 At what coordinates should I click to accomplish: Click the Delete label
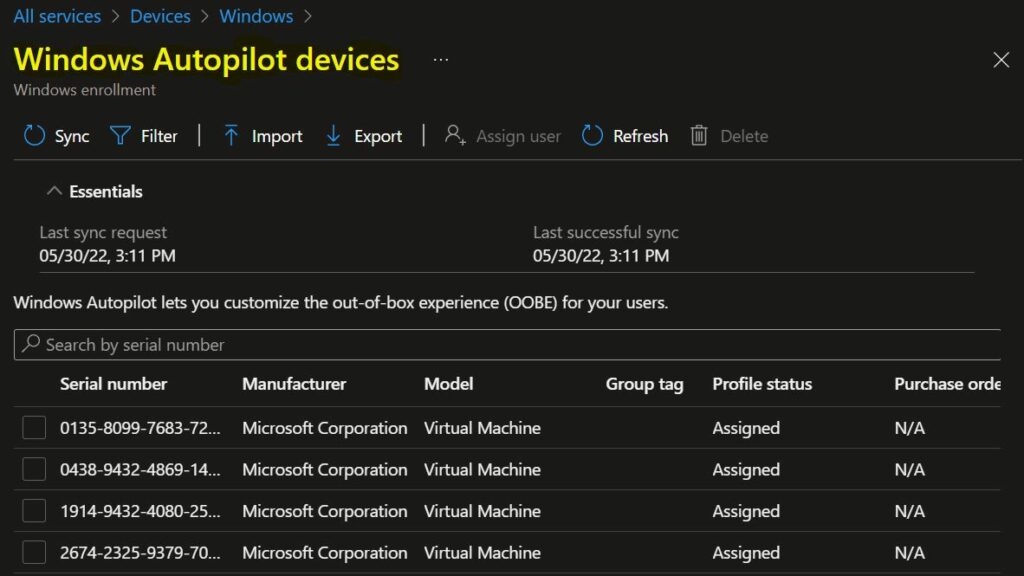click(744, 136)
